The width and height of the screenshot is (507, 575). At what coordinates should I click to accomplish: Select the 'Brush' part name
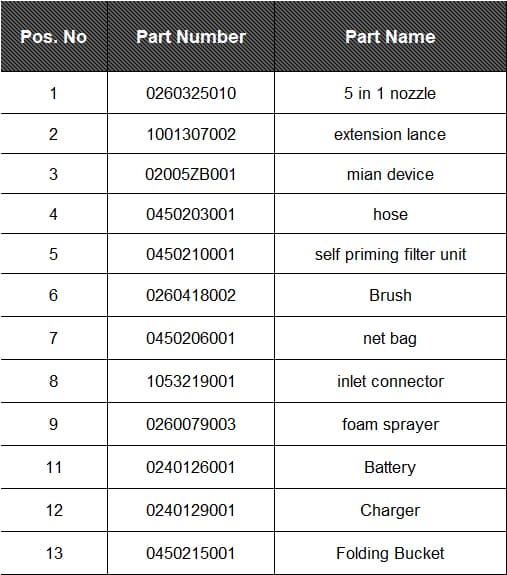pos(390,295)
